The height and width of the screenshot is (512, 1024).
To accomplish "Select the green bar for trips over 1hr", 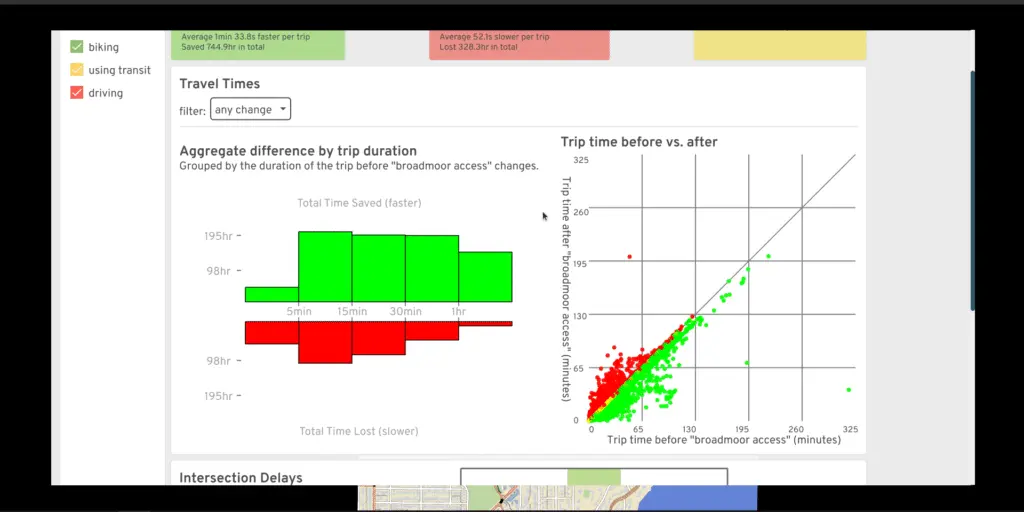I will click(x=485, y=276).
